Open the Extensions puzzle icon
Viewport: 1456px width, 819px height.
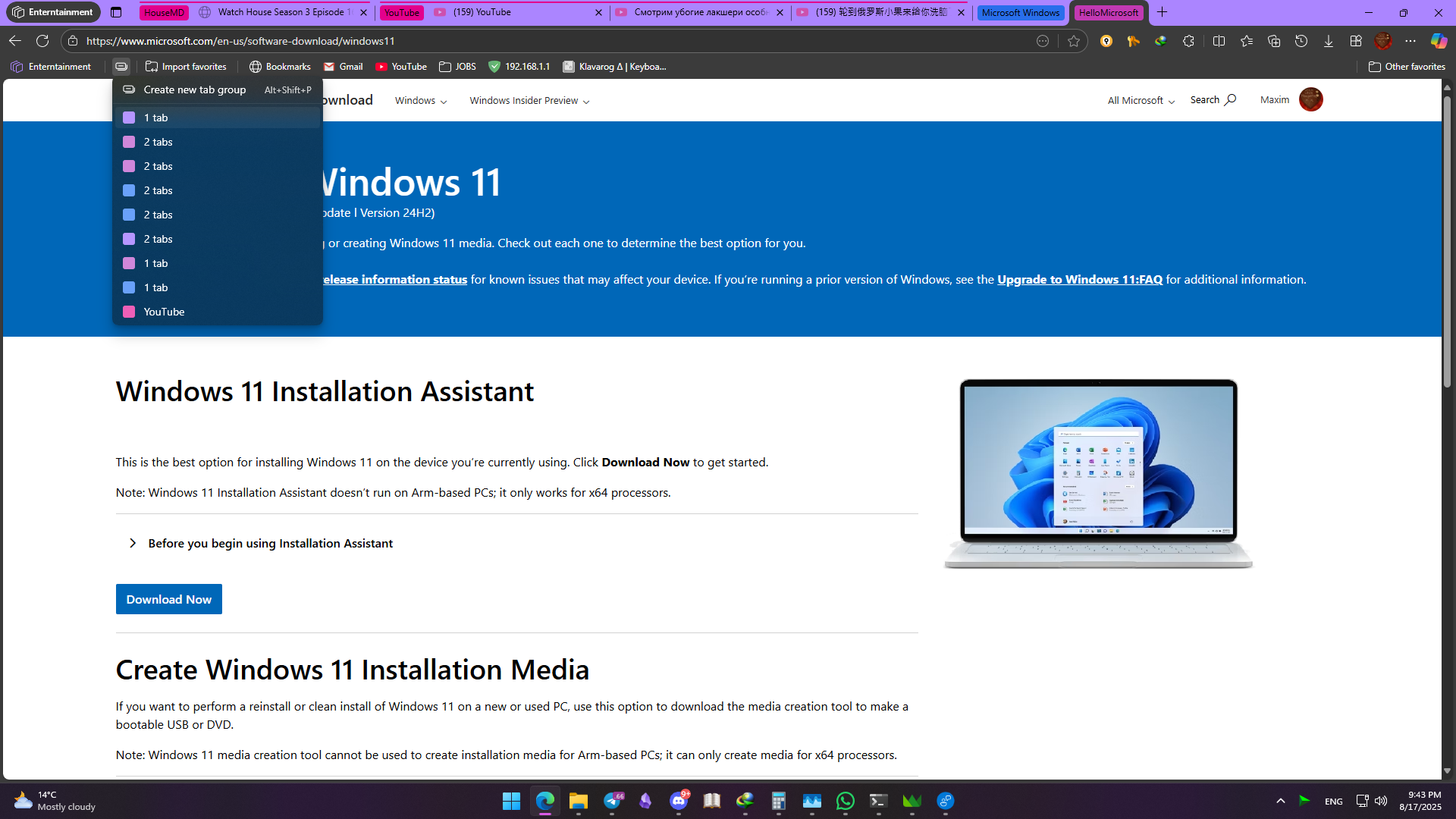1189,41
